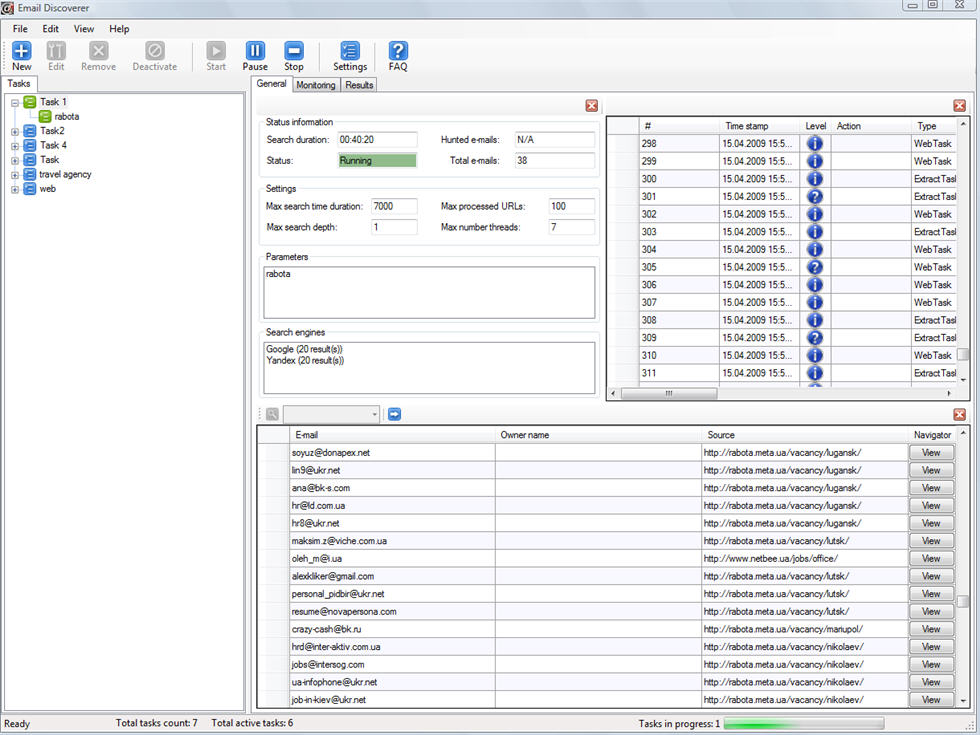Image resolution: width=980 pixels, height=735 pixels.
Task: Pause the running search
Action: point(255,52)
